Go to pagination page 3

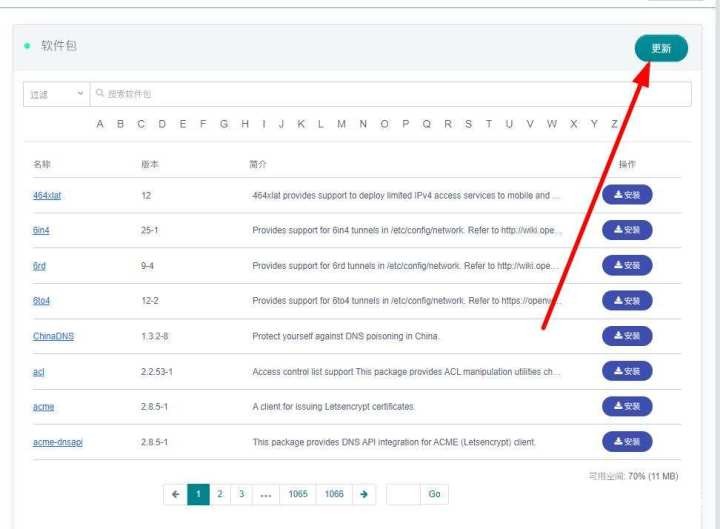(242, 494)
